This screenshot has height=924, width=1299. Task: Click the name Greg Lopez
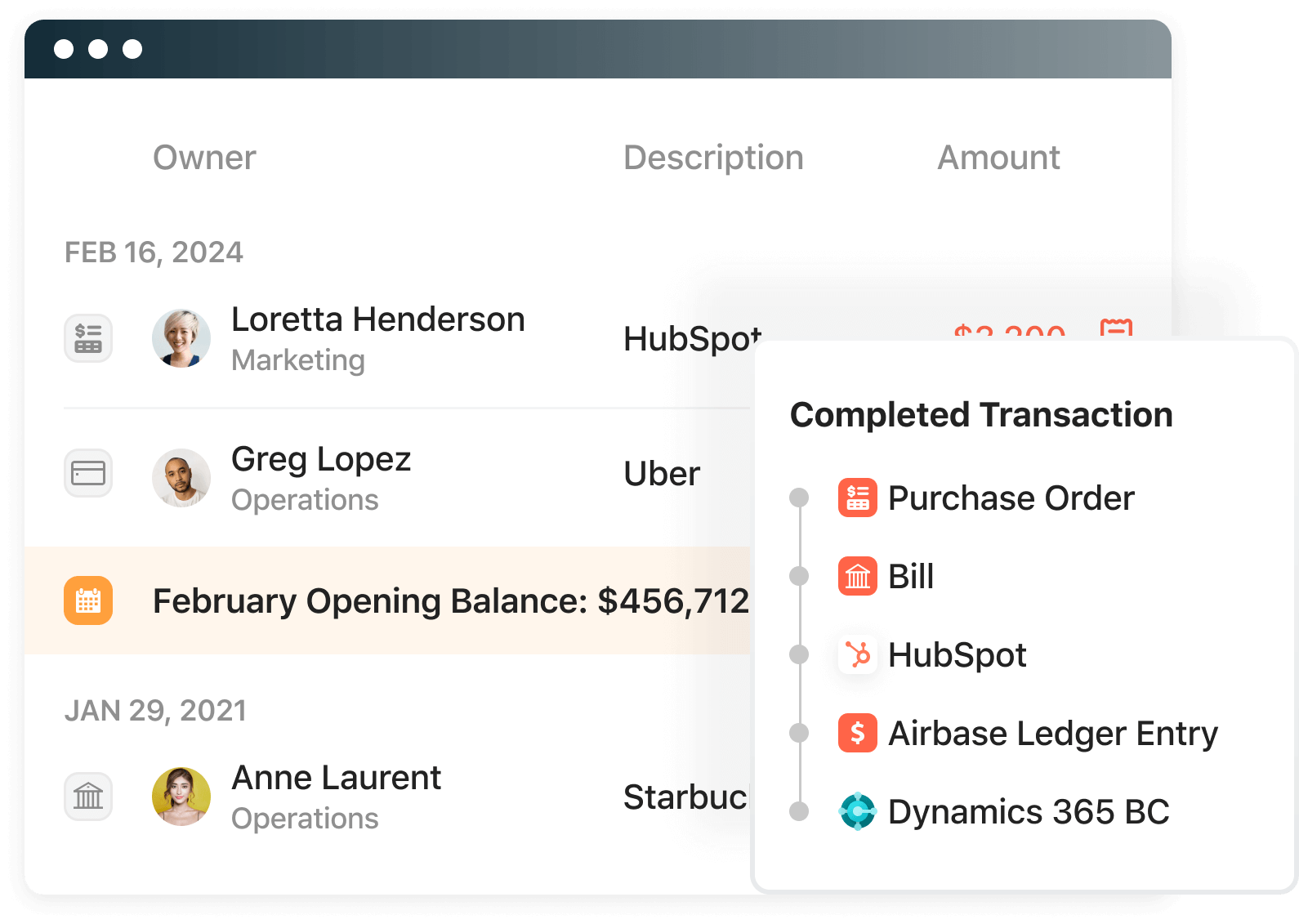321,459
